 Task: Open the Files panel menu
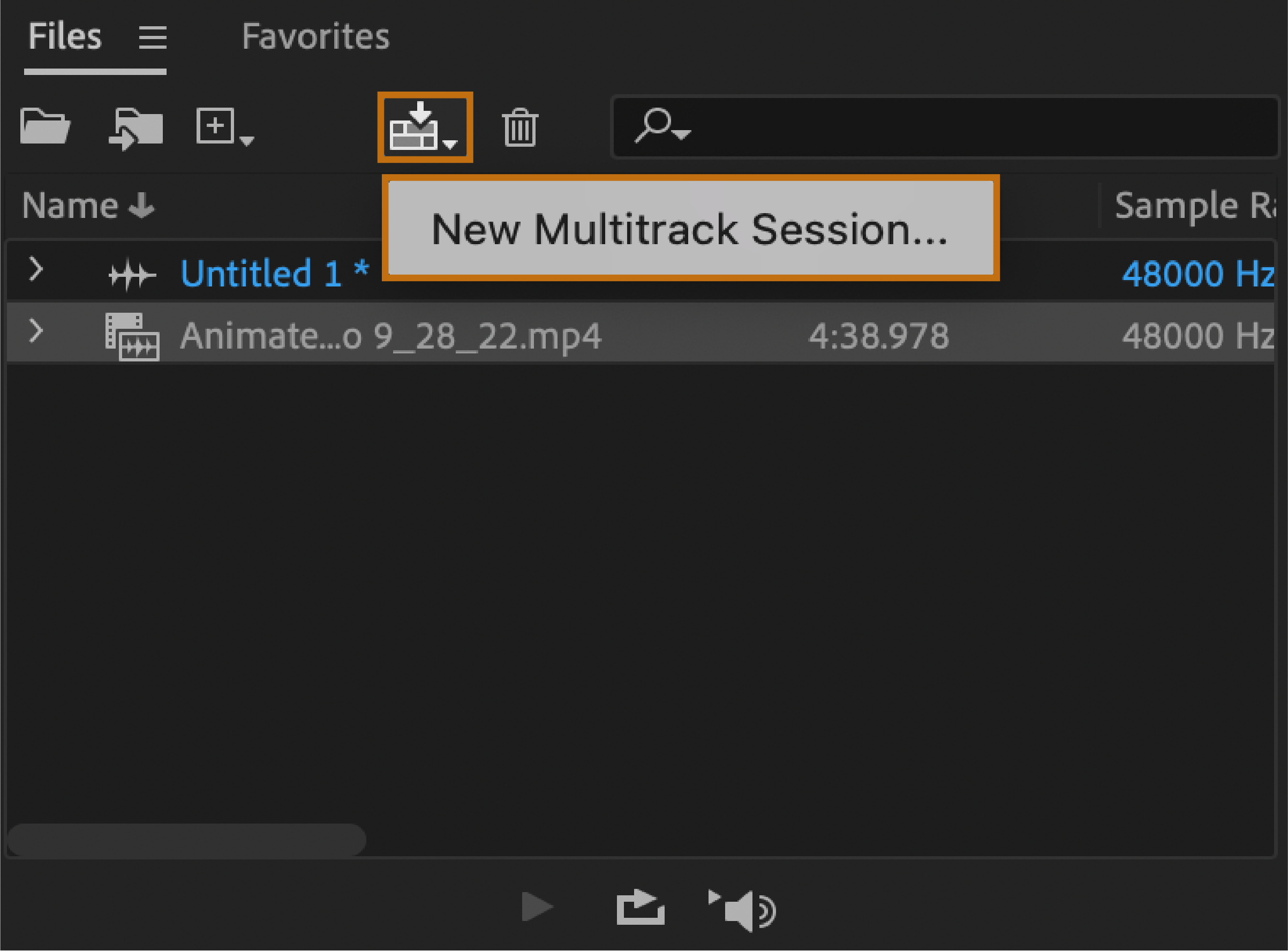click(x=152, y=36)
